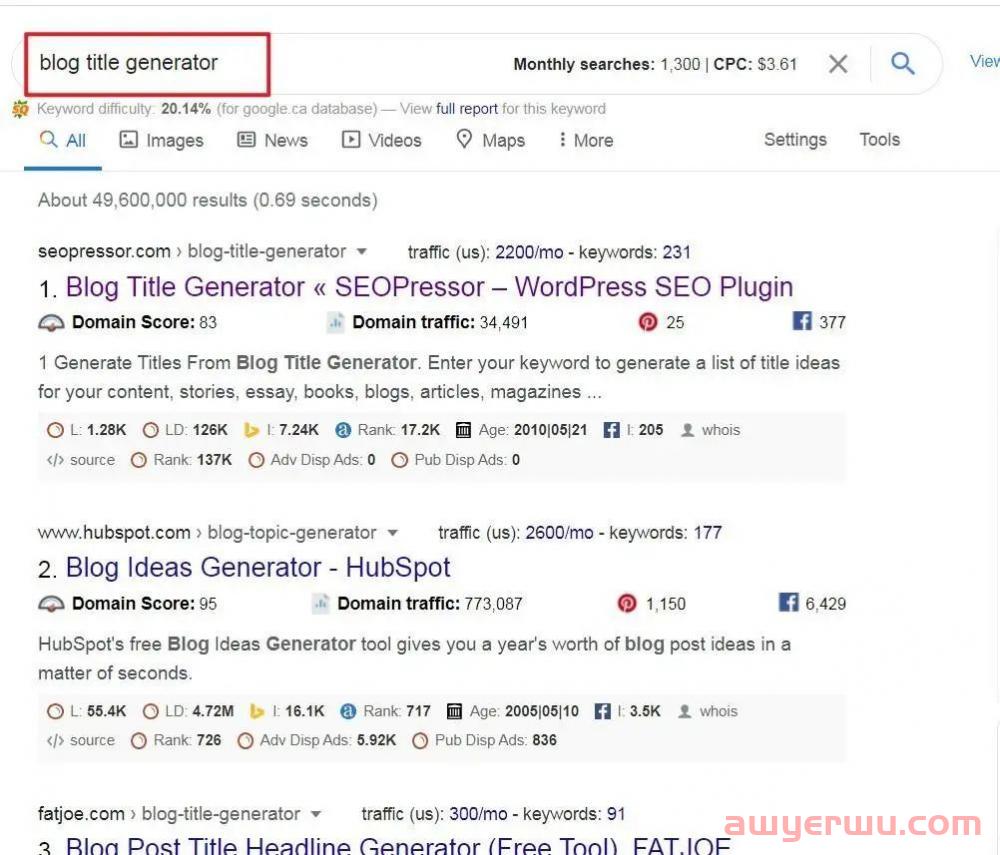Click the 2200/mo traffic link for seopressor

click(x=529, y=252)
